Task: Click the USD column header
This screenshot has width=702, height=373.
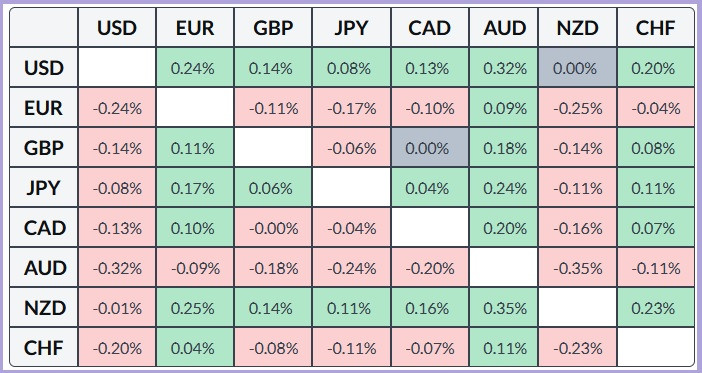Action: [117, 28]
